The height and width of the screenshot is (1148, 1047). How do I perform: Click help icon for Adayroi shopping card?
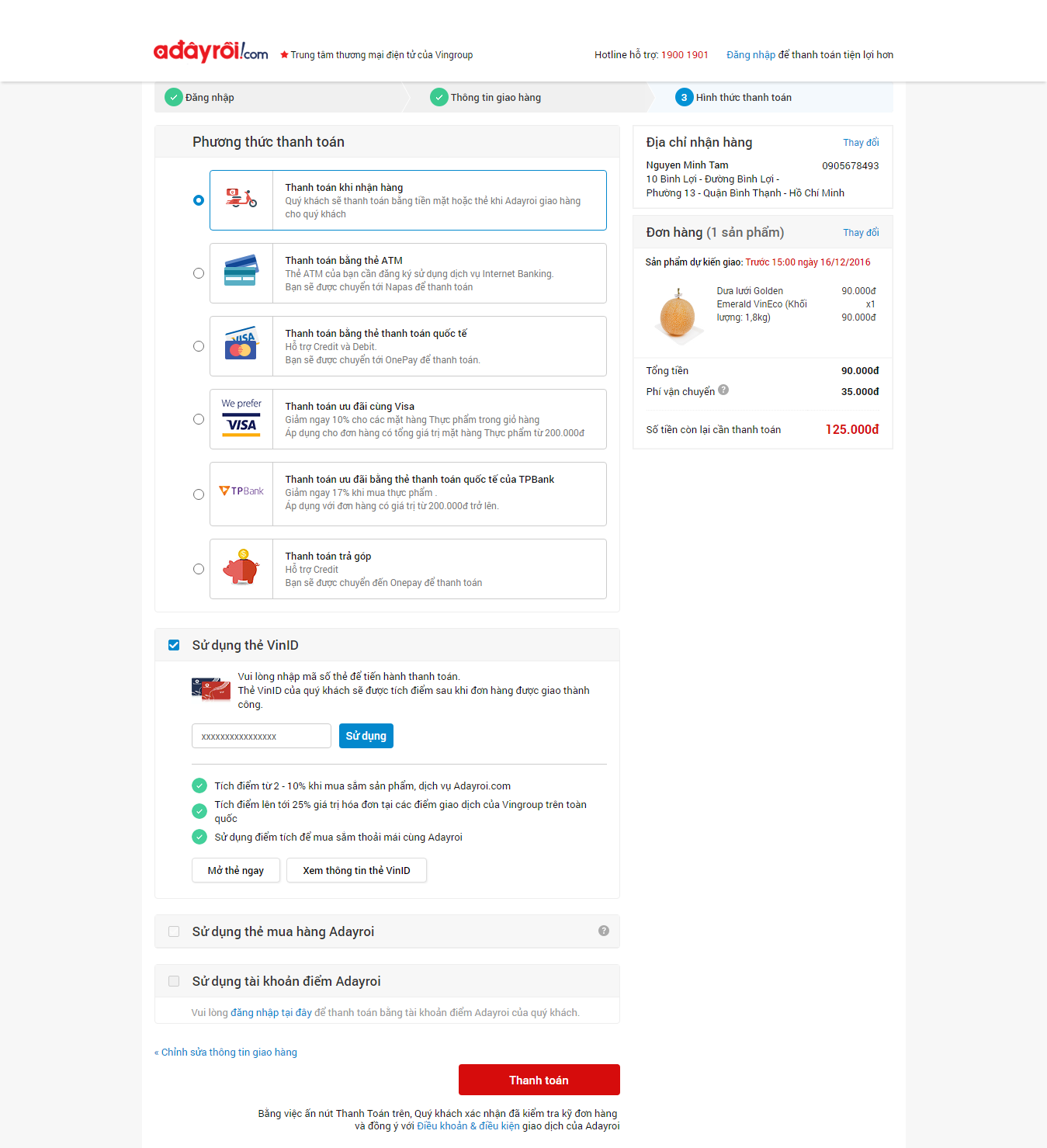(603, 931)
